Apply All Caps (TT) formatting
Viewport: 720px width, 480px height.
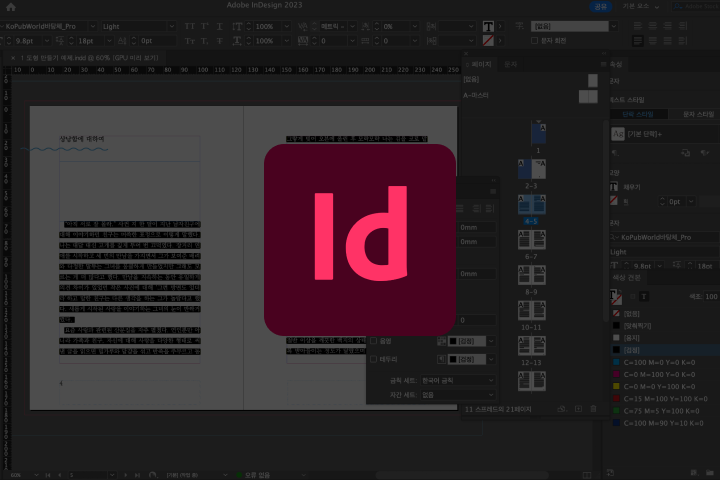(x=190, y=26)
